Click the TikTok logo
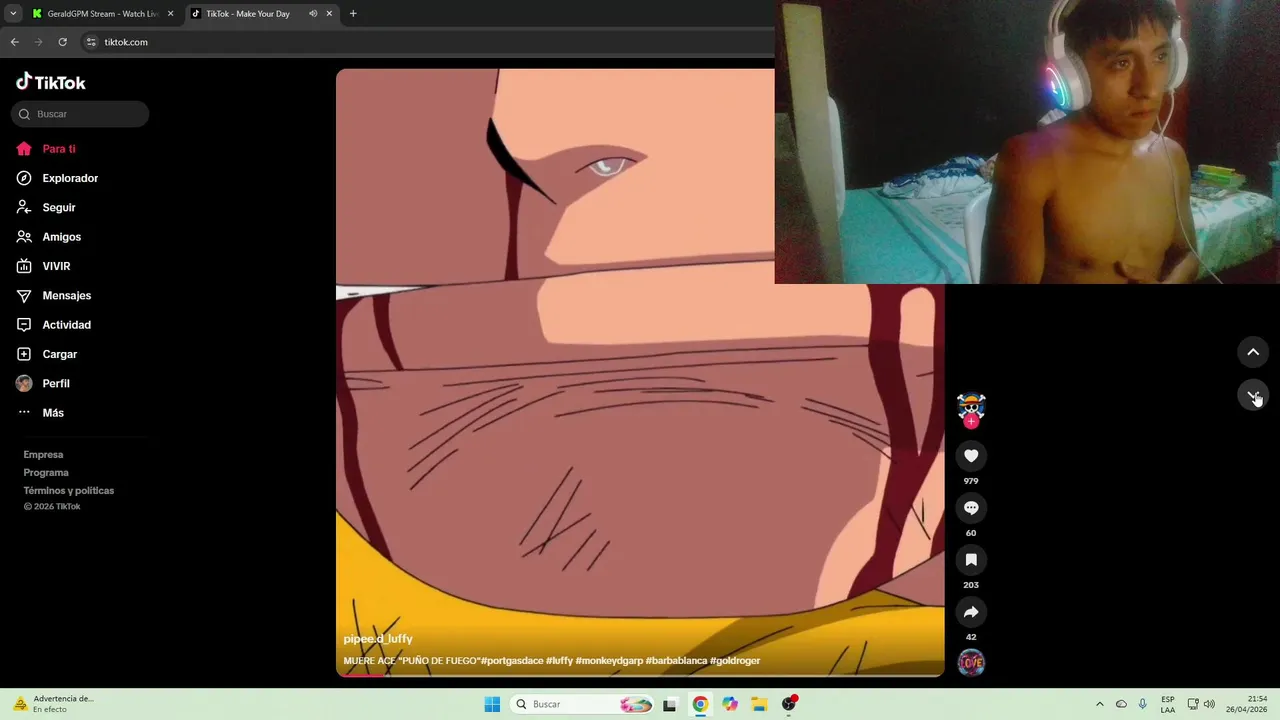1280x720 pixels. (51, 82)
